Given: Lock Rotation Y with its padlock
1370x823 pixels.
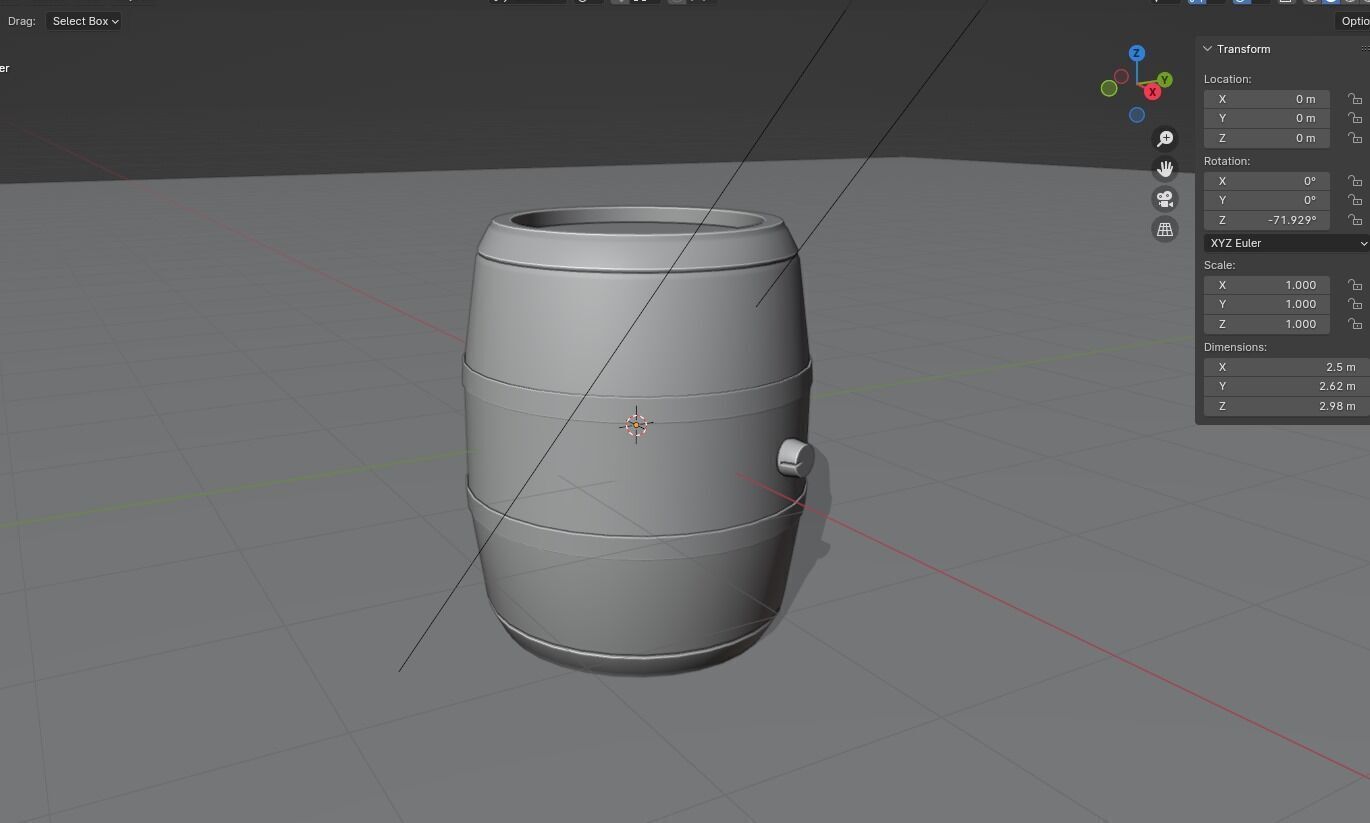Looking at the screenshot, I should (x=1354, y=200).
